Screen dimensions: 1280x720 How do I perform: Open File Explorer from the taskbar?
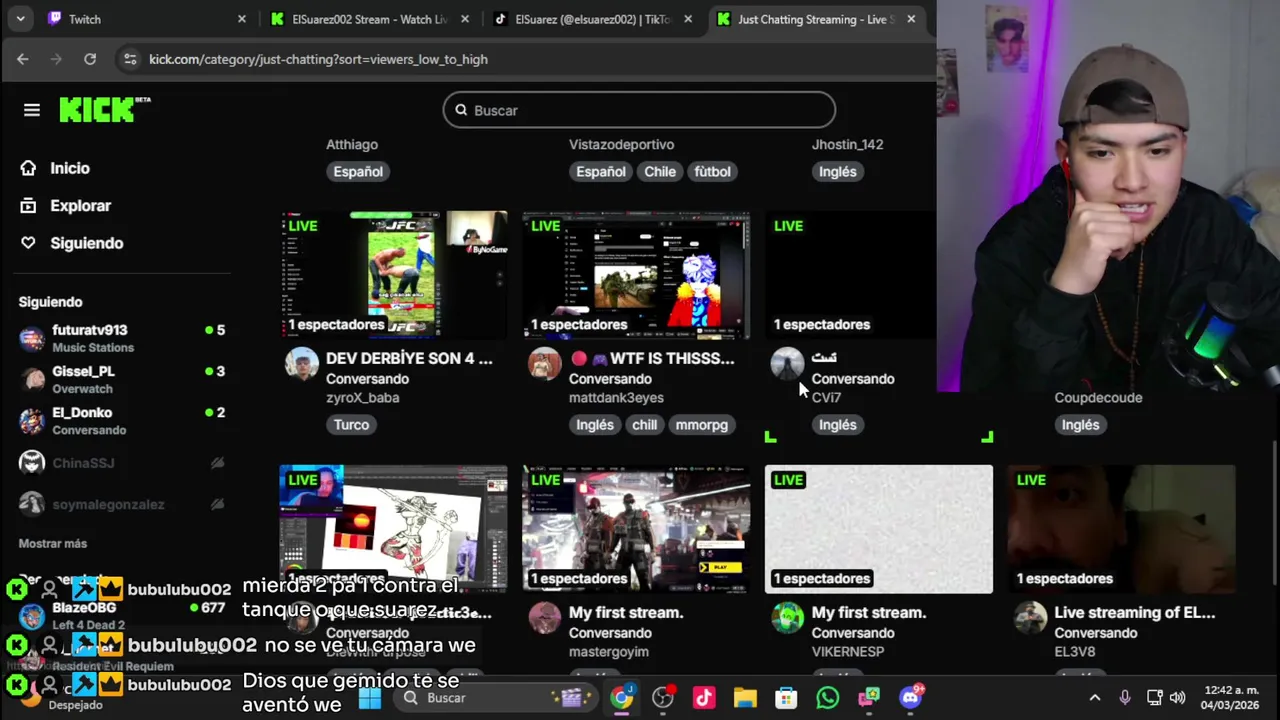745,698
